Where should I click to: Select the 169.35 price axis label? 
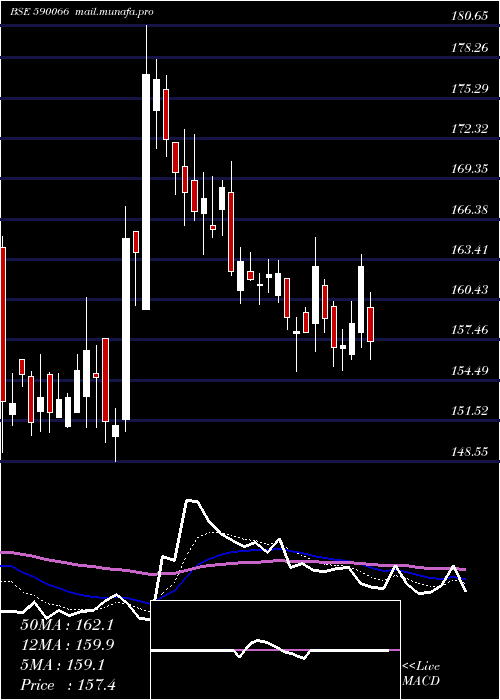(x=469, y=169)
